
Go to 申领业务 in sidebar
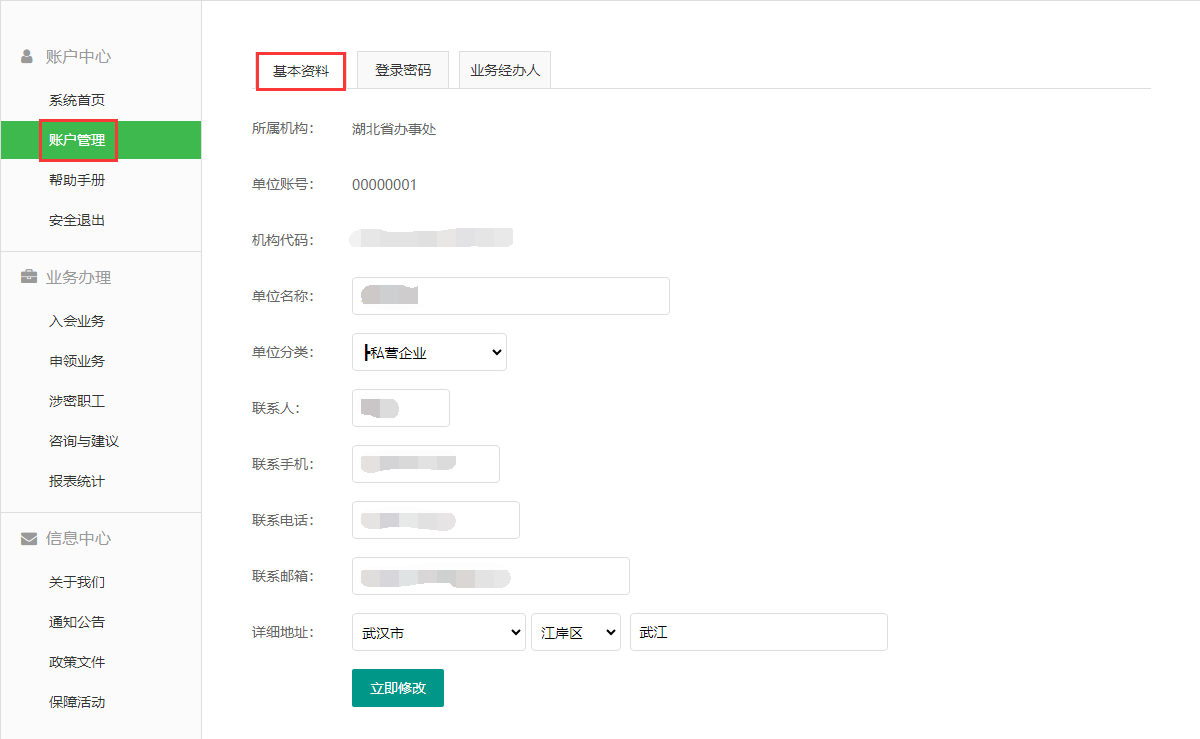(x=77, y=361)
